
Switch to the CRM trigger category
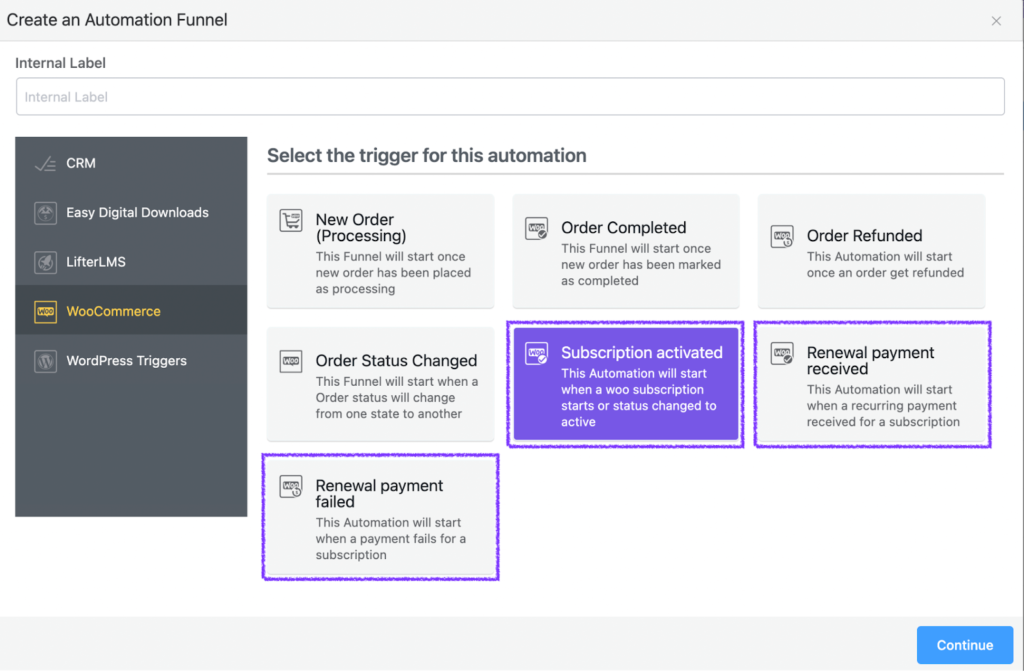tap(131, 162)
